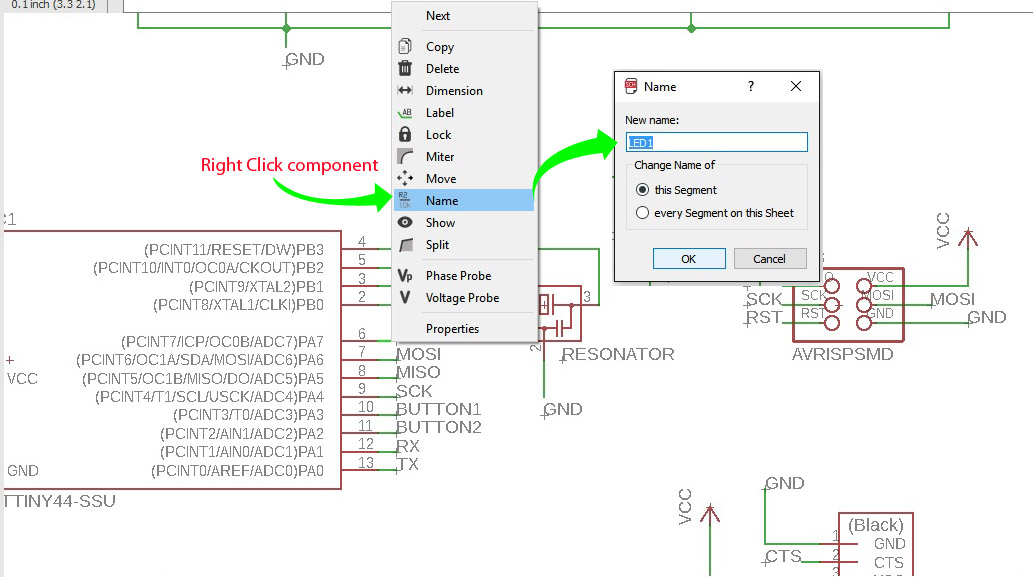Click the RST net label
This screenshot has width=1033, height=577.
[x=764, y=317]
